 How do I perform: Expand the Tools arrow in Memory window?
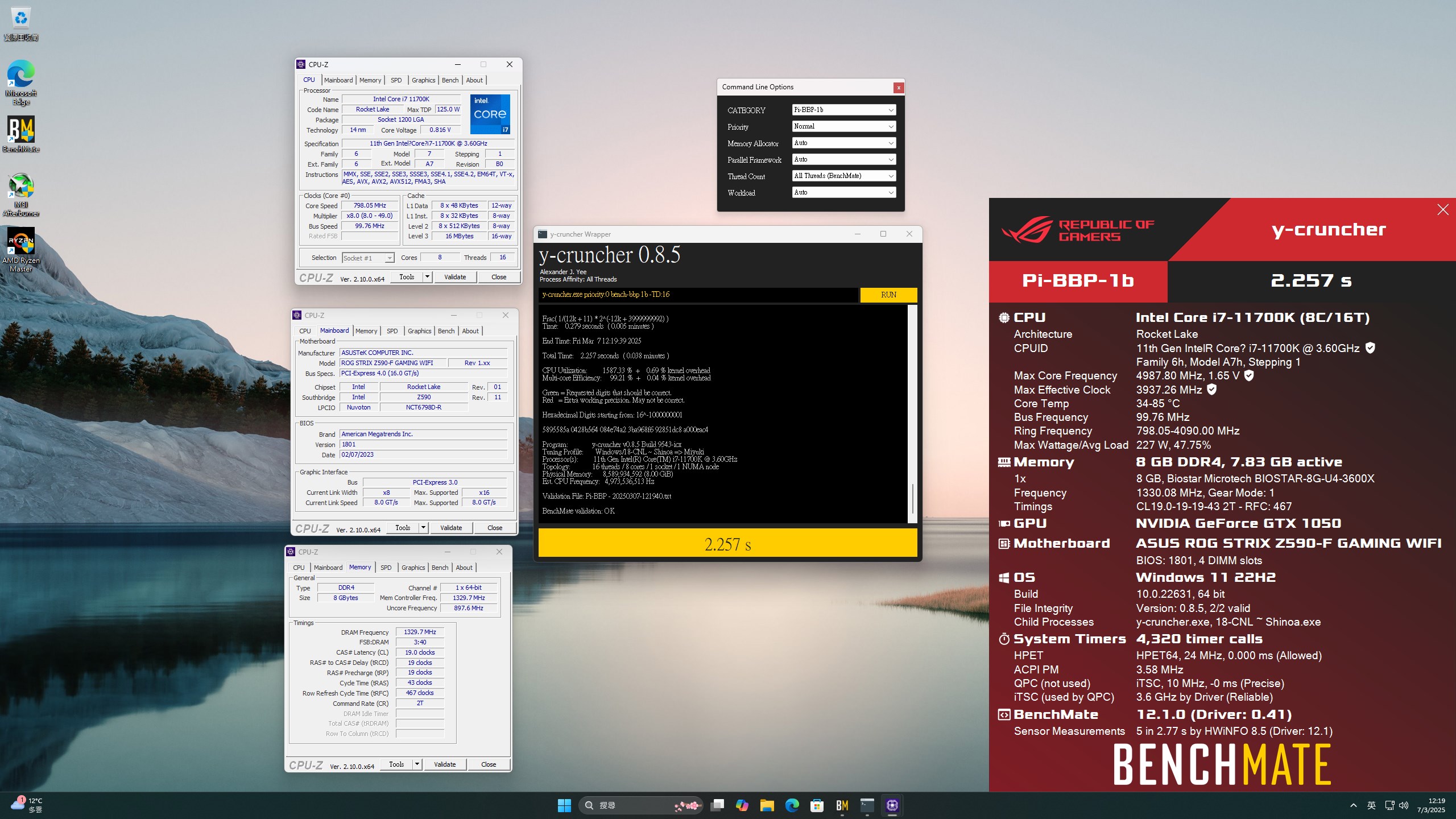417,764
